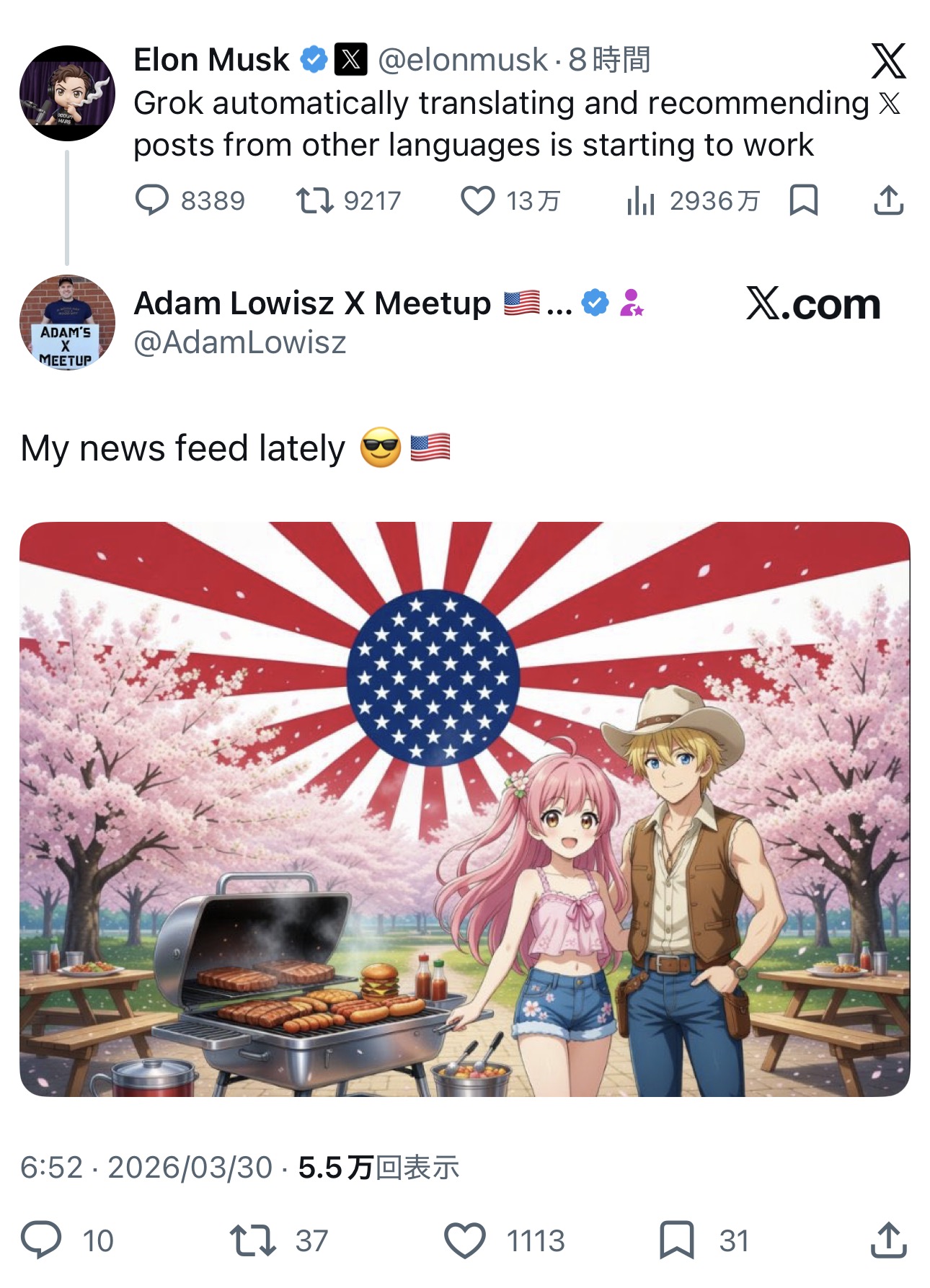The height and width of the screenshot is (1288, 930).
Task: Click the X logo in top corner
Action: (888, 61)
